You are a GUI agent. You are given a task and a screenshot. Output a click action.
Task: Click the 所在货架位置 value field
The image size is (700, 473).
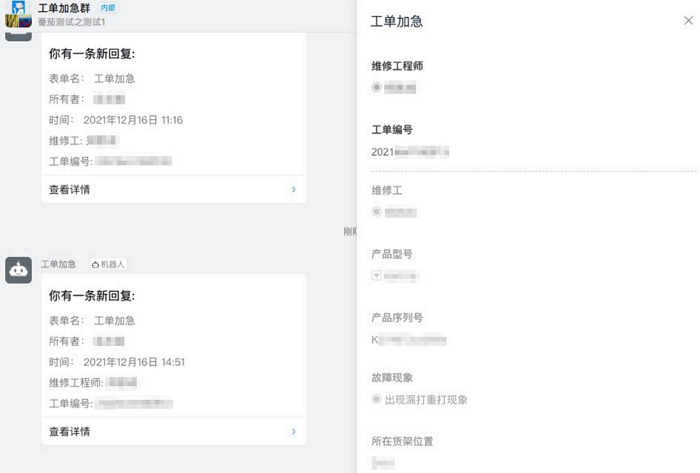[x=383, y=463]
